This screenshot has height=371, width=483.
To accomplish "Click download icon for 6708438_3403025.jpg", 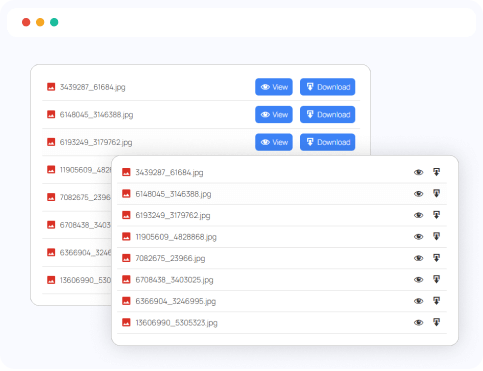I will pyautogui.click(x=436, y=279).
